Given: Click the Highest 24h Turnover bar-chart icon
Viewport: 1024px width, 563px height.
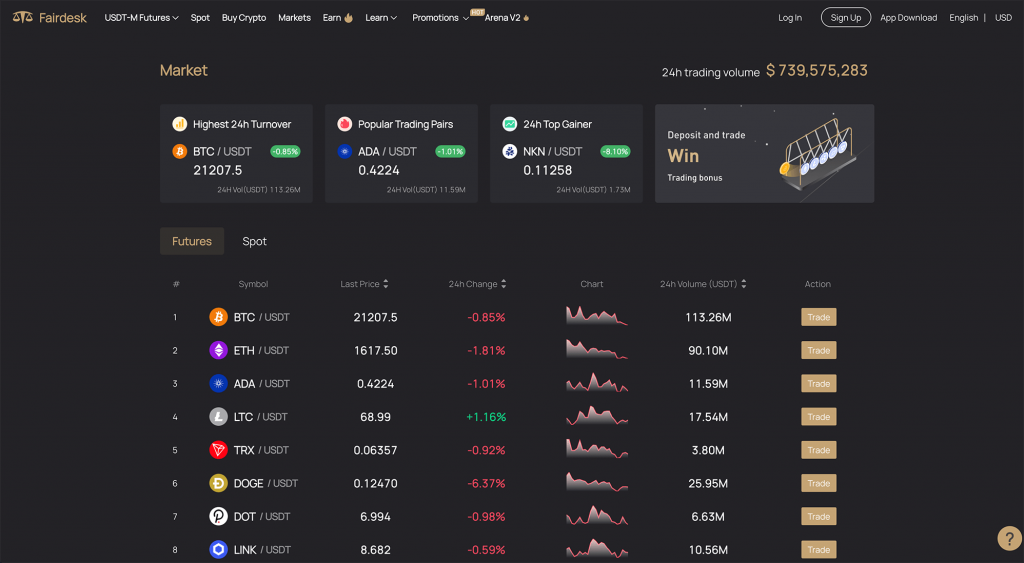Looking at the screenshot, I should [x=180, y=124].
